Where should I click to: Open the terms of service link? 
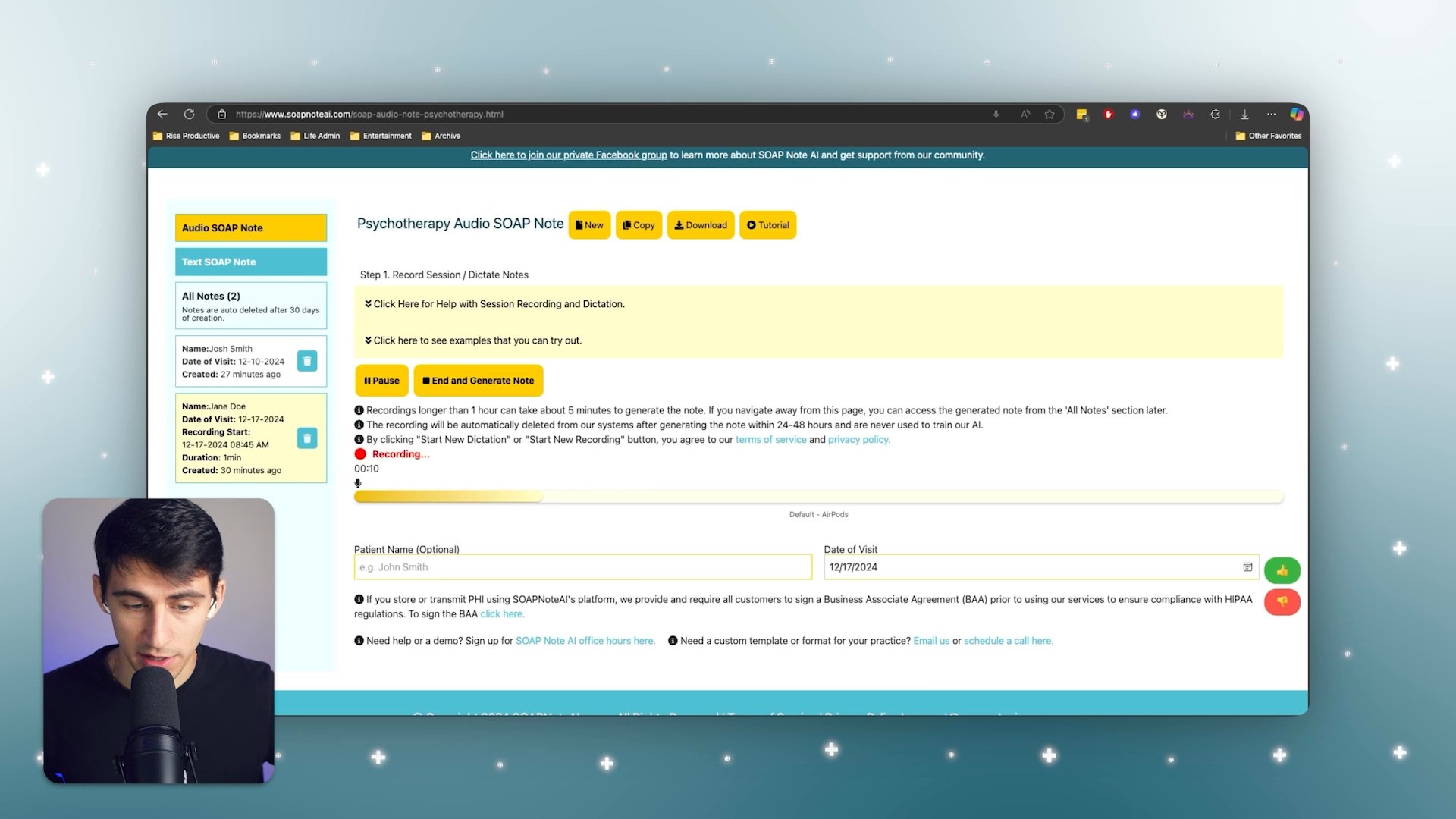click(x=770, y=440)
